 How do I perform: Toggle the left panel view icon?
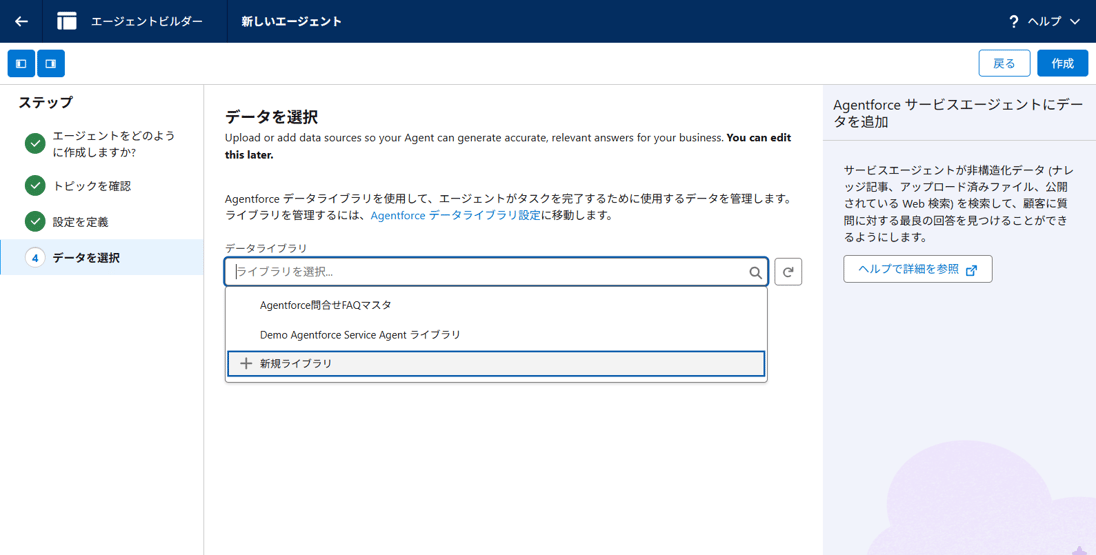point(21,64)
